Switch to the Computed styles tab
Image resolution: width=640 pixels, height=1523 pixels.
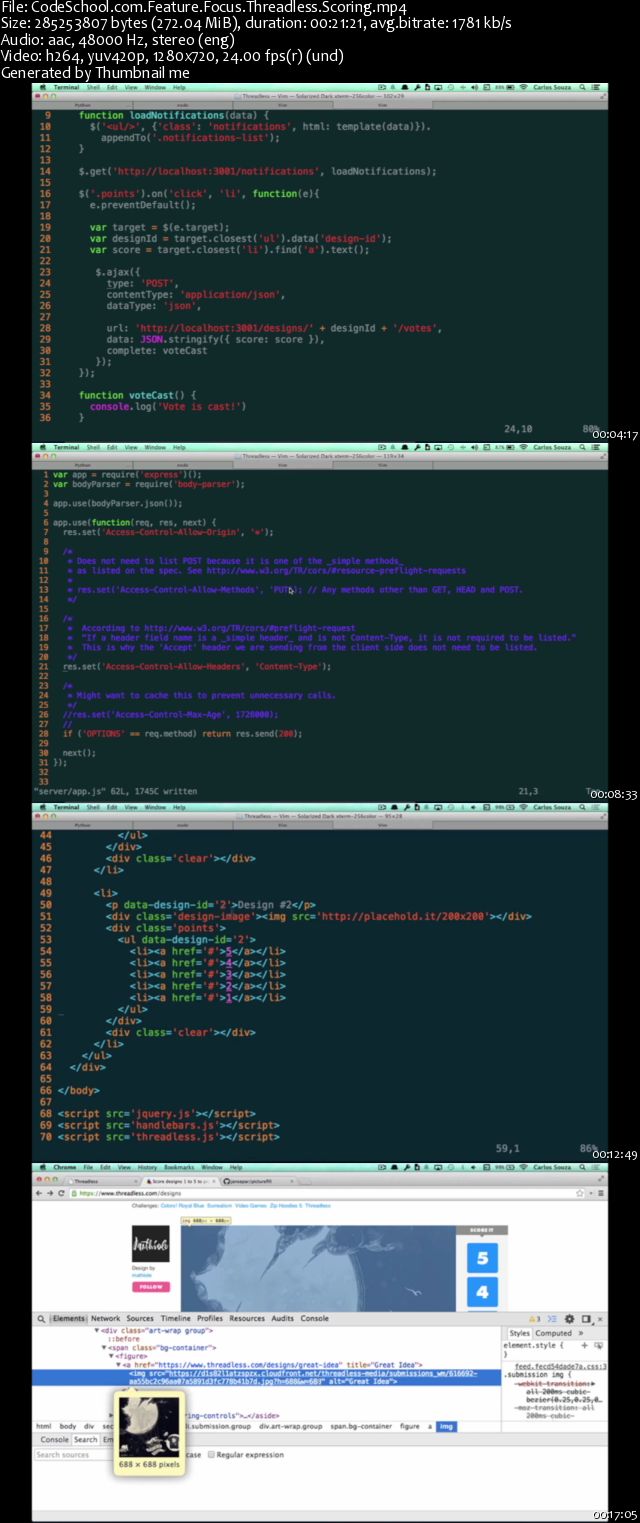click(x=553, y=1333)
